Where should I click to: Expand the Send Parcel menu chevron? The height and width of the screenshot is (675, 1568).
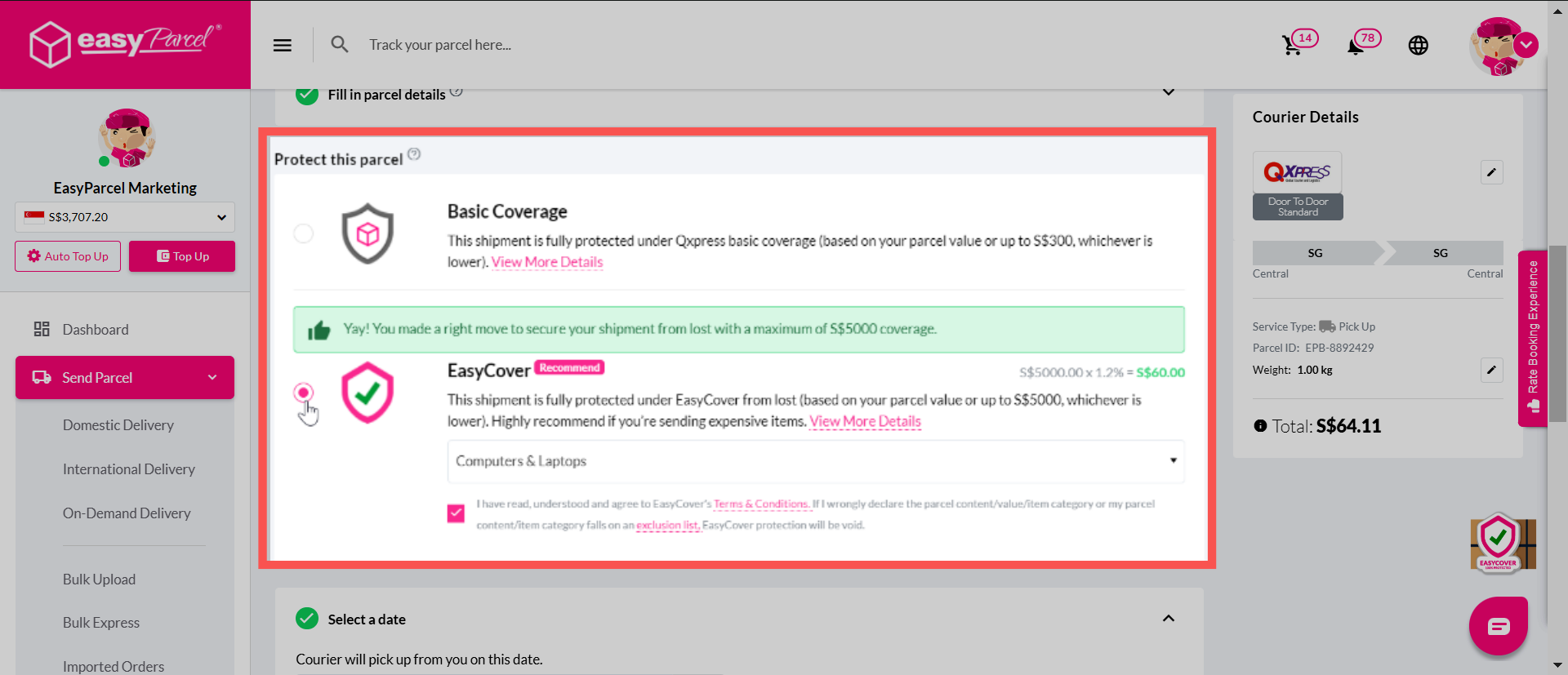coord(212,378)
